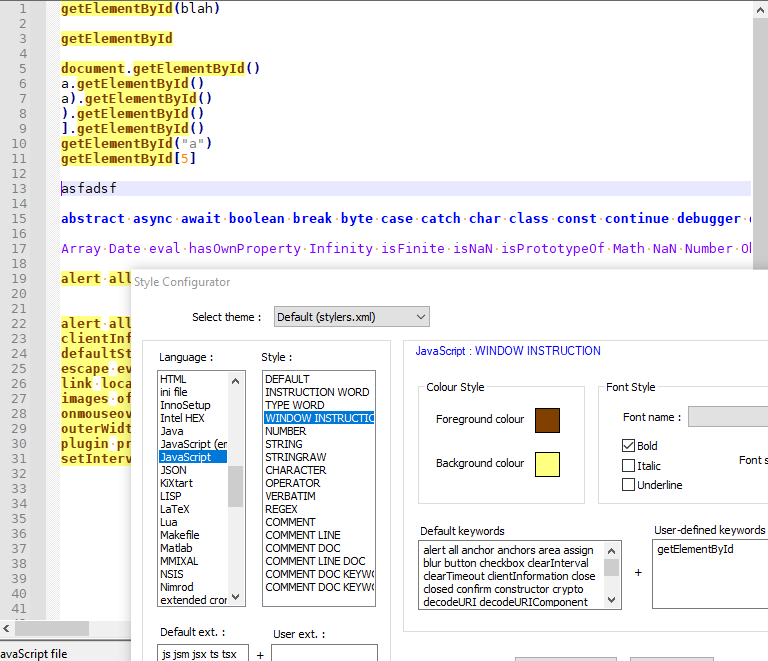768x661 pixels.
Task: Select WINDOW INSTRUCTION style
Action: 319,418
